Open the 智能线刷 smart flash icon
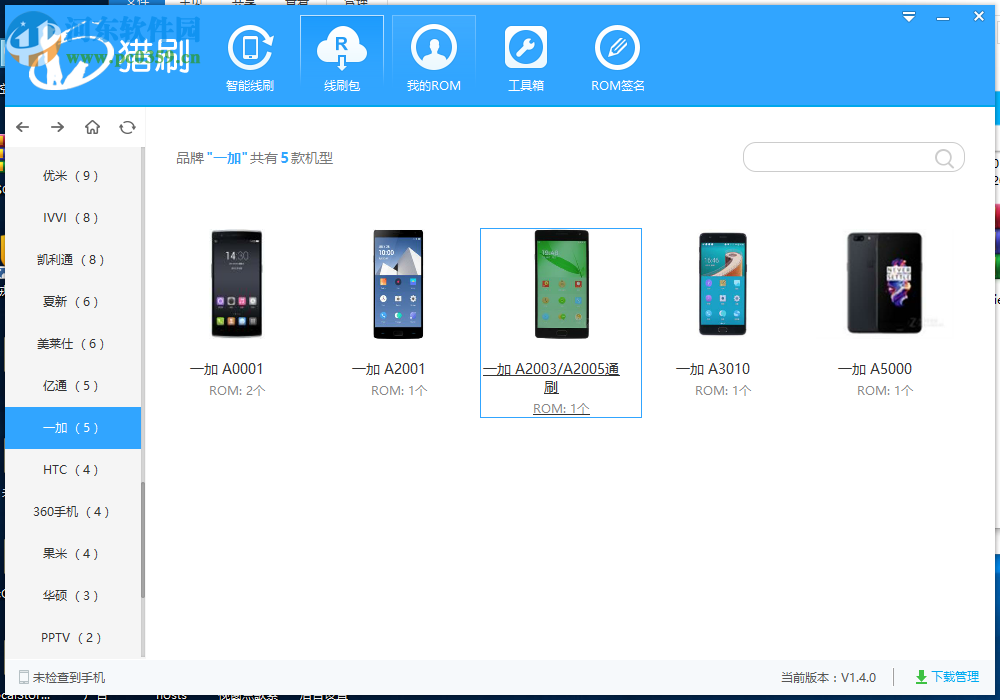This screenshot has width=1000, height=700. tap(250, 48)
